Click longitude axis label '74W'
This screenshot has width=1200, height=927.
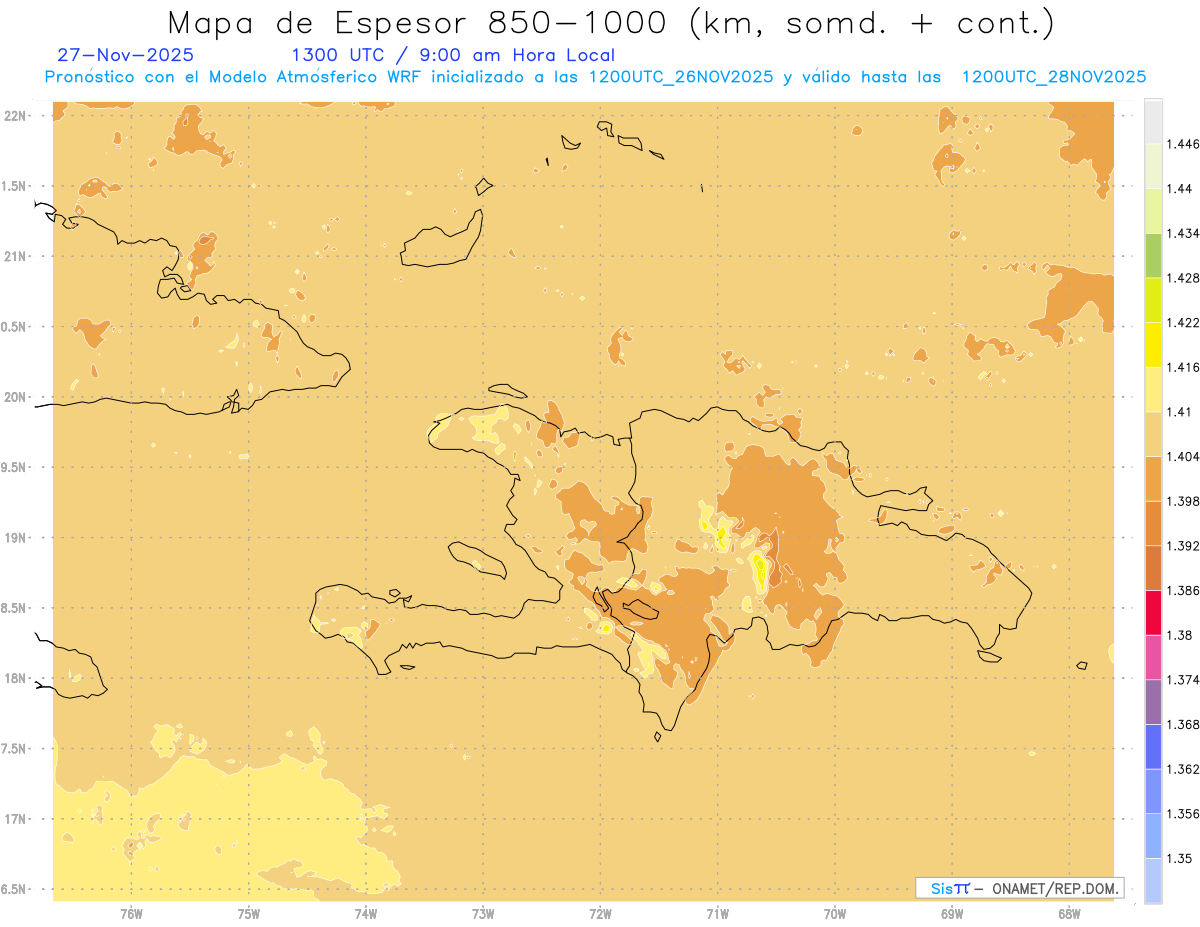365,913
